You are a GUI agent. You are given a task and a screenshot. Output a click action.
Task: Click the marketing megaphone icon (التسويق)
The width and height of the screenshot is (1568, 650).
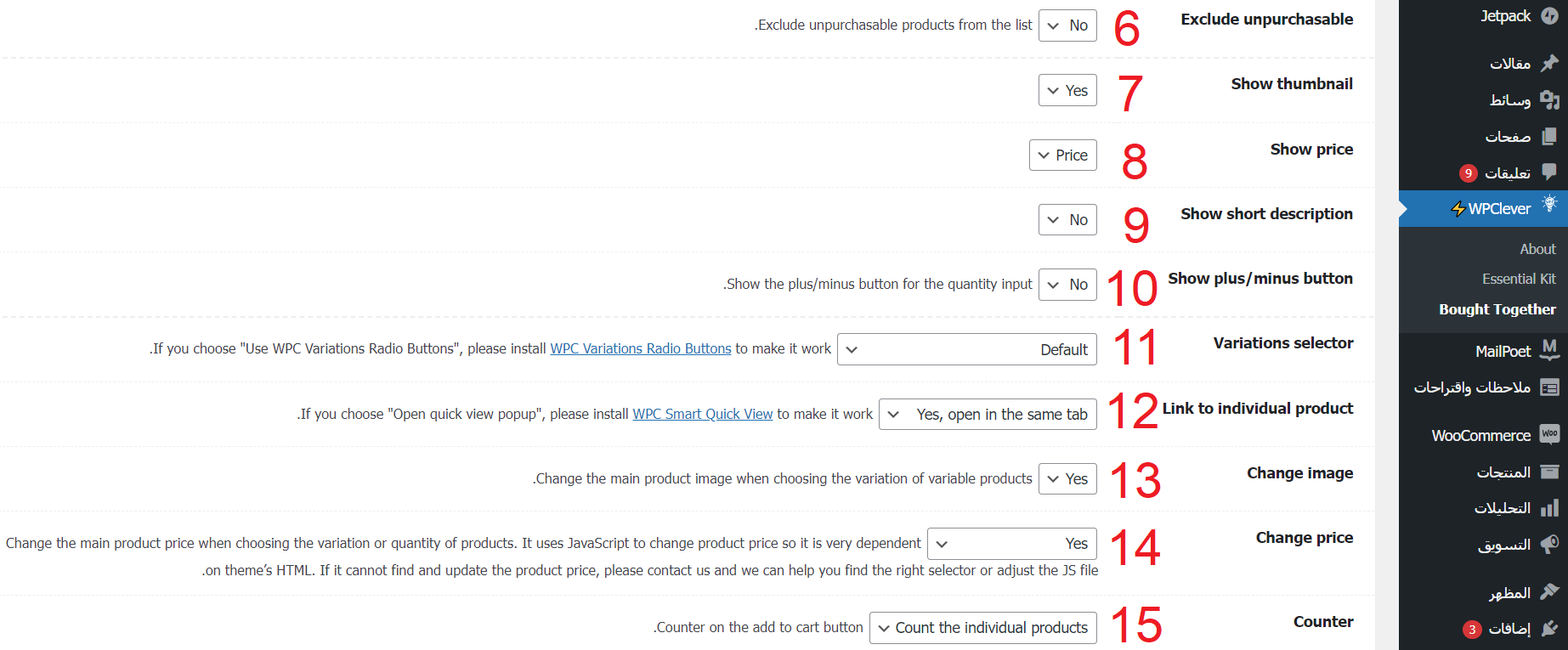1549,544
